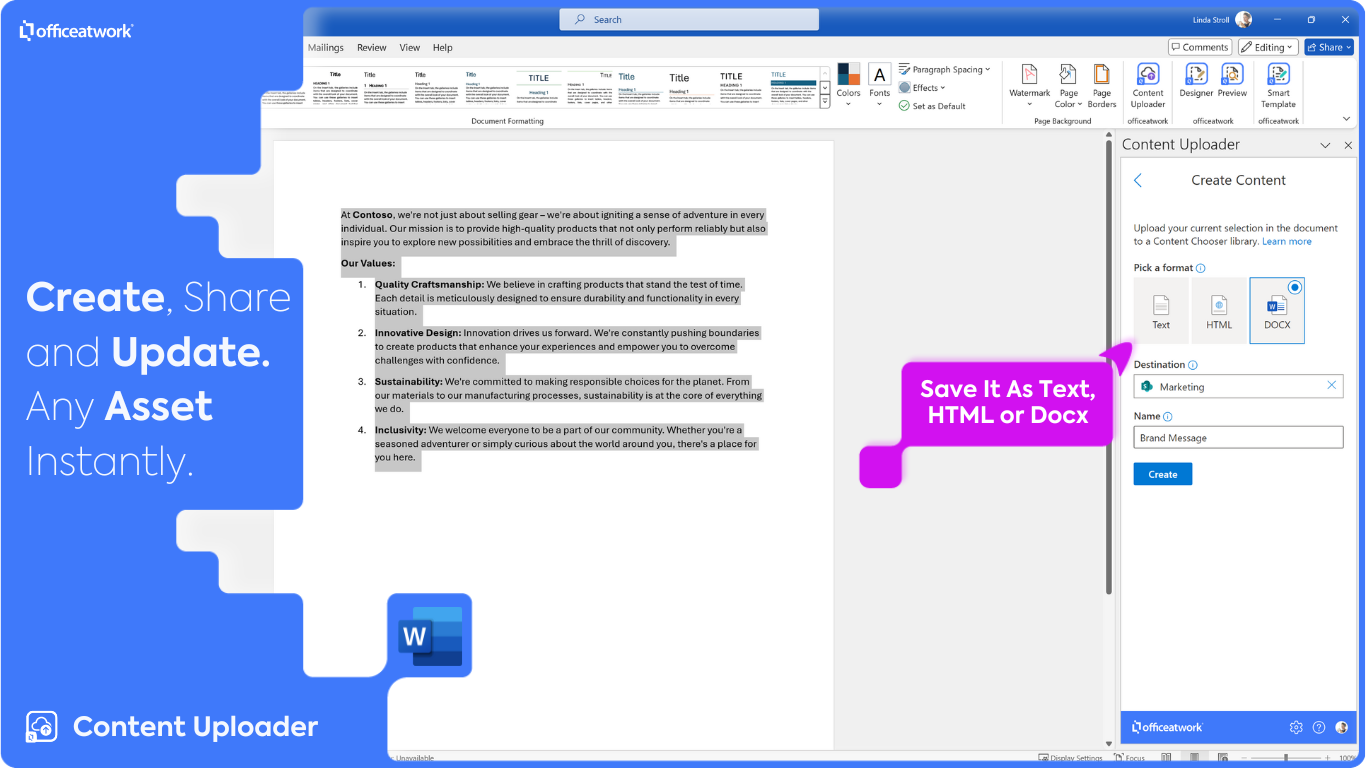The height and width of the screenshot is (768, 1366).
Task: Open the Watermark menu in Page Background
Action: click(x=1029, y=85)
